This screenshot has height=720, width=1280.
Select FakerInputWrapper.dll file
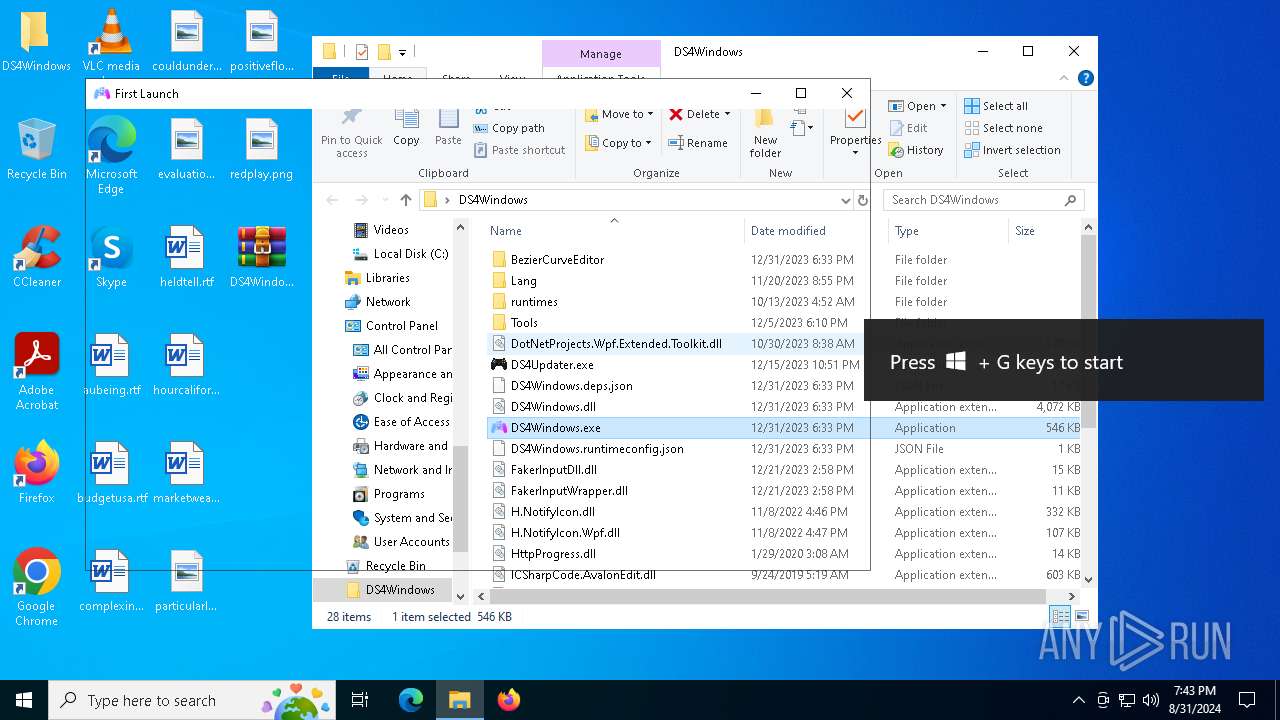(569, 491)
